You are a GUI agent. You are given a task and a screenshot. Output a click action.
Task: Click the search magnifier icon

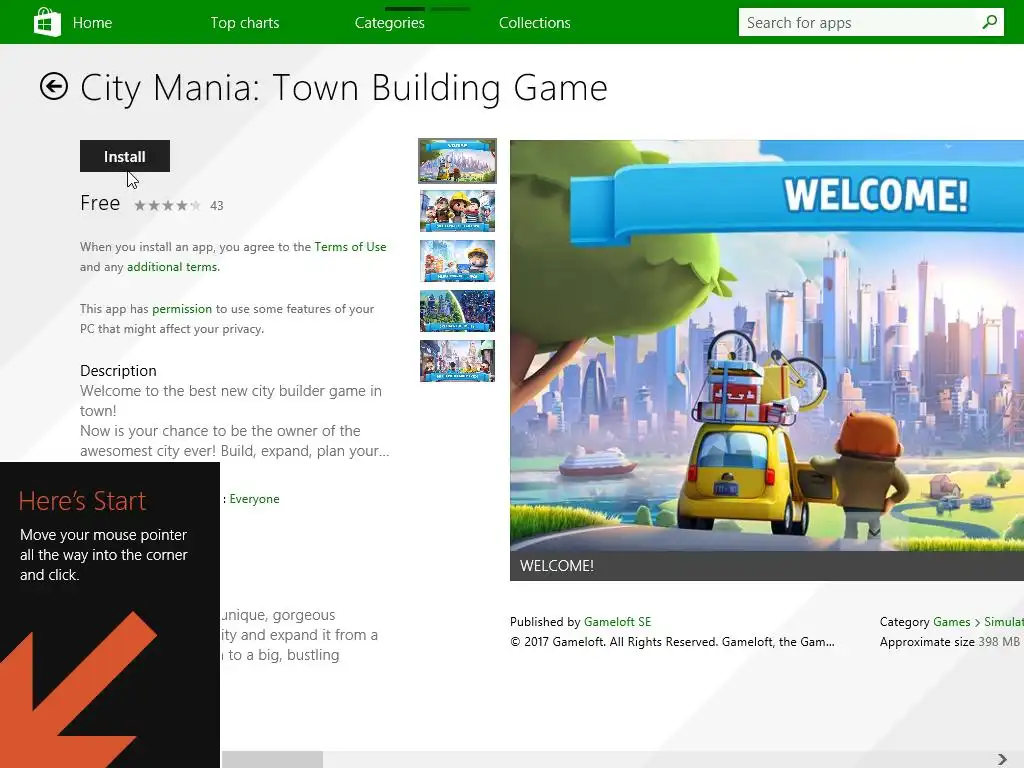click(989, 22)
